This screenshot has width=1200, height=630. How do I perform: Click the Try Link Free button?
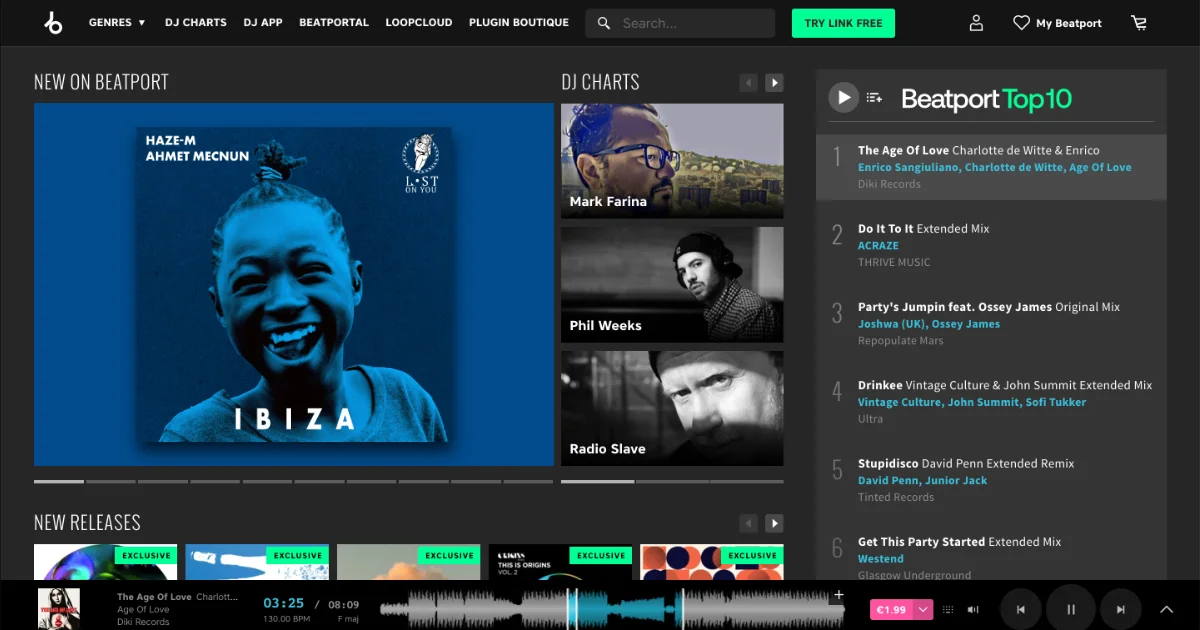(x=843, y=23)
